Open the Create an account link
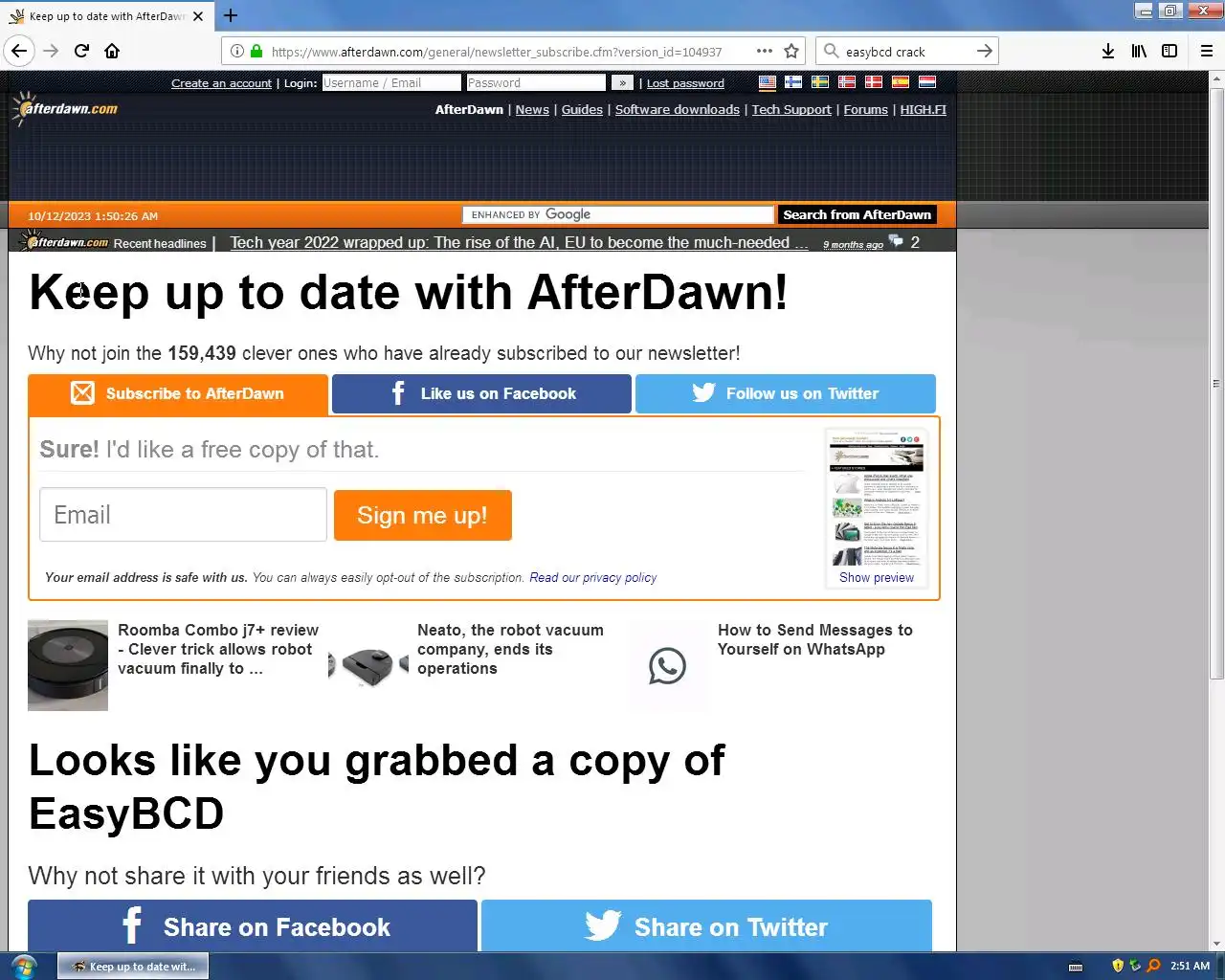 (x=221, y=83)
